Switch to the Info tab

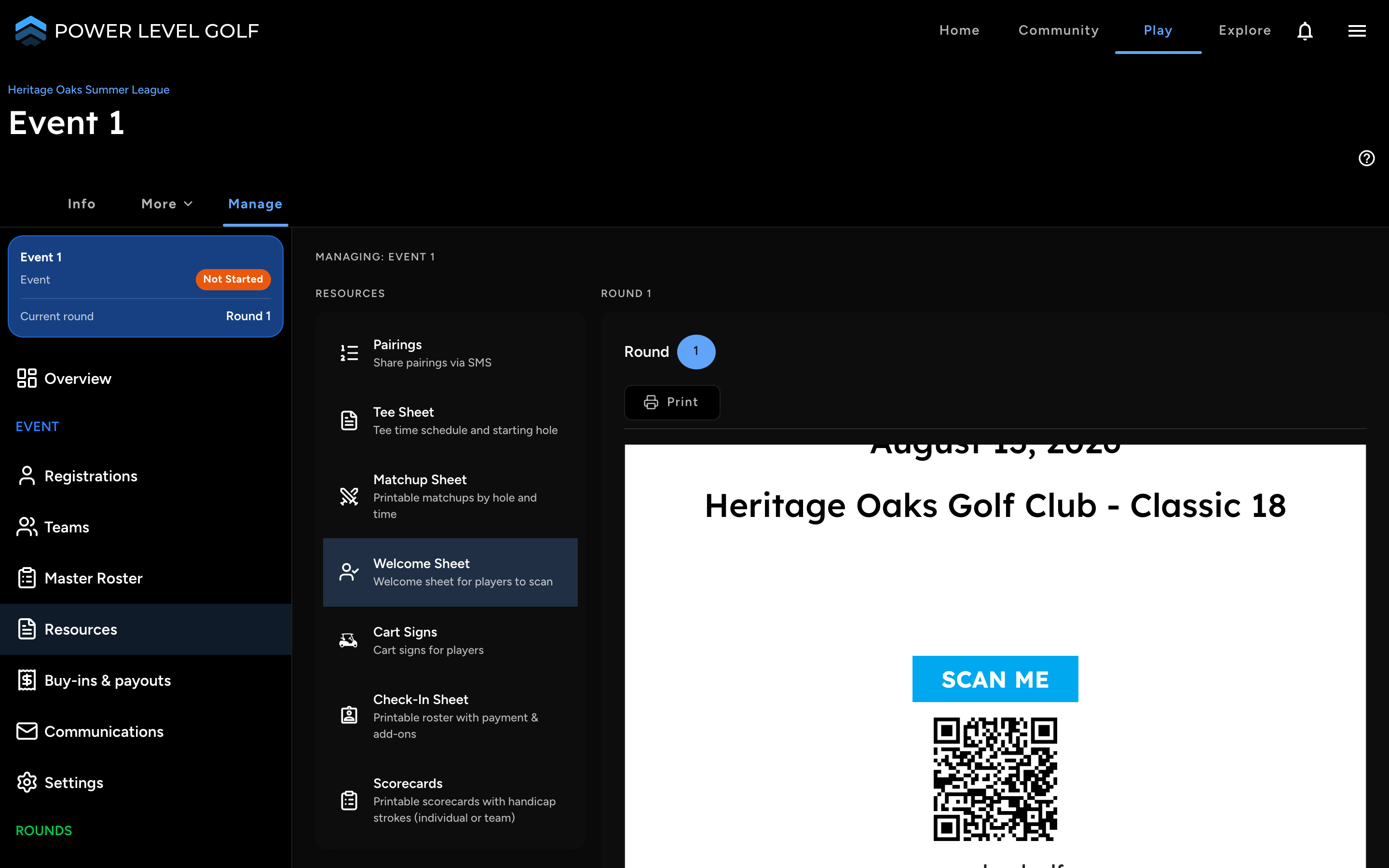point(82,204)
